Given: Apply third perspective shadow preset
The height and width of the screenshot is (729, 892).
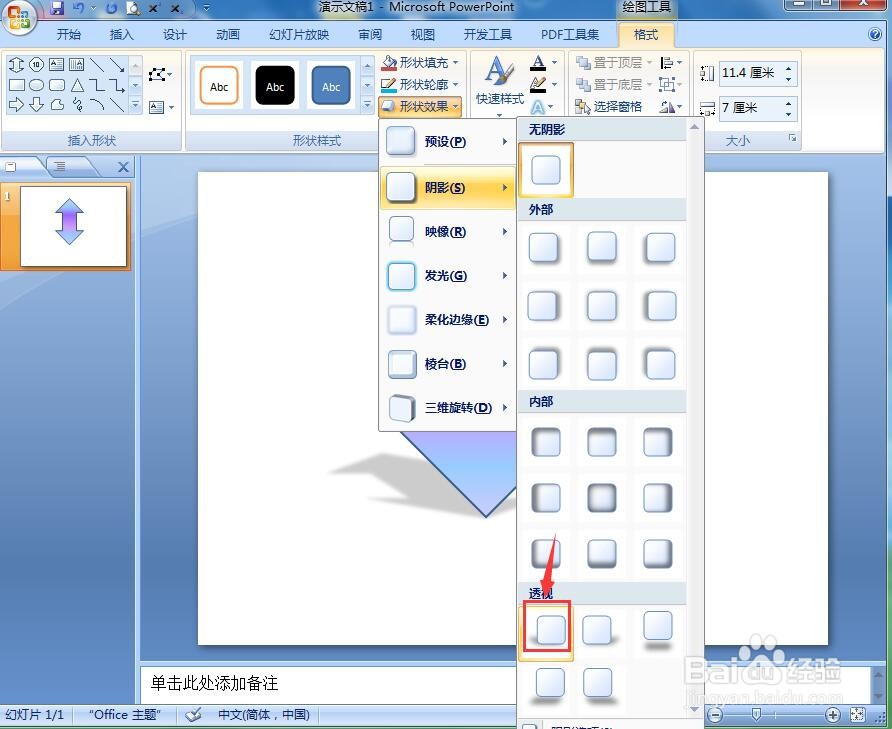Looking at the screenshot, I should 658,629.
